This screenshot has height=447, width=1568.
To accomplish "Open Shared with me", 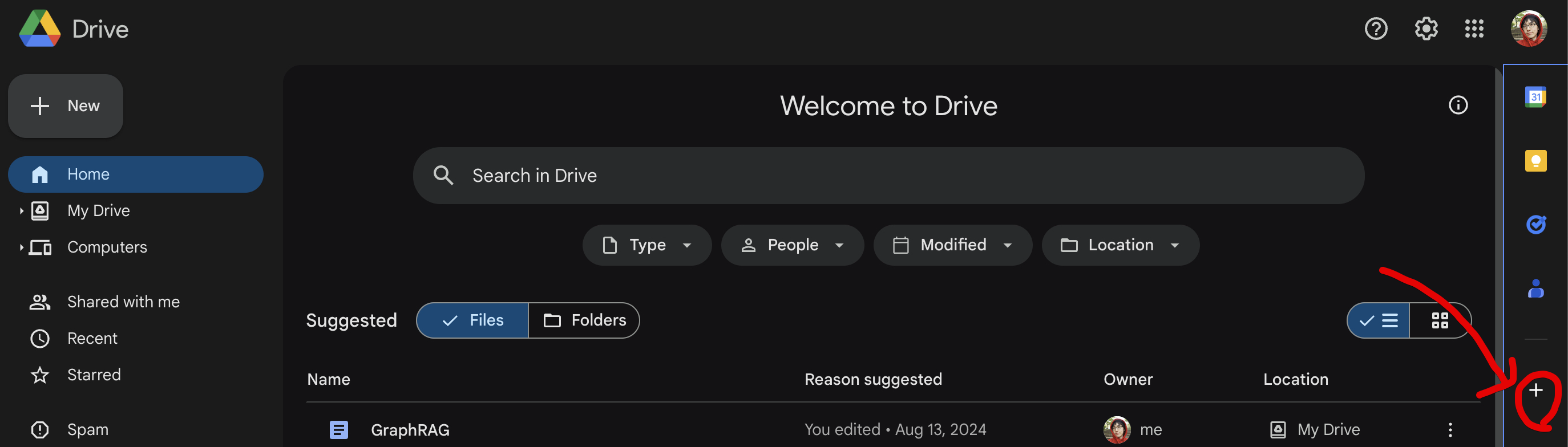I will pos(123,302).
